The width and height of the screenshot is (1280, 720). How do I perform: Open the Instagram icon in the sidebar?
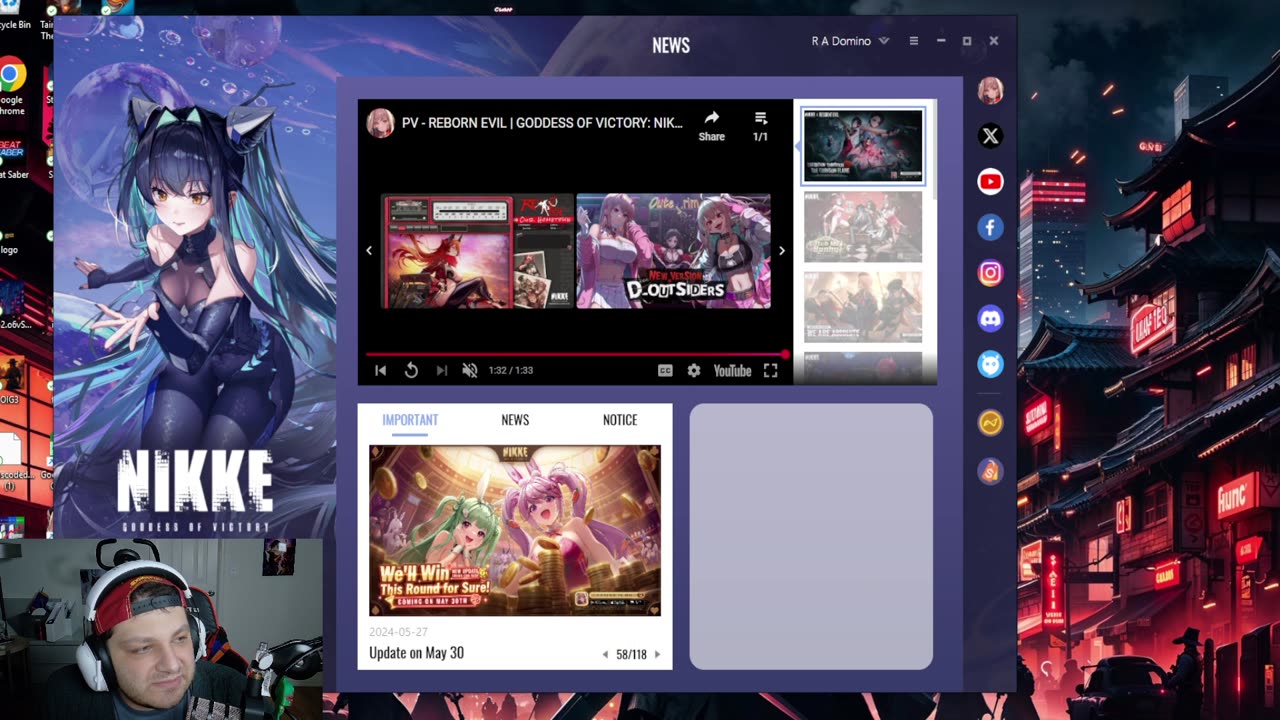click(x=990, y=273)
